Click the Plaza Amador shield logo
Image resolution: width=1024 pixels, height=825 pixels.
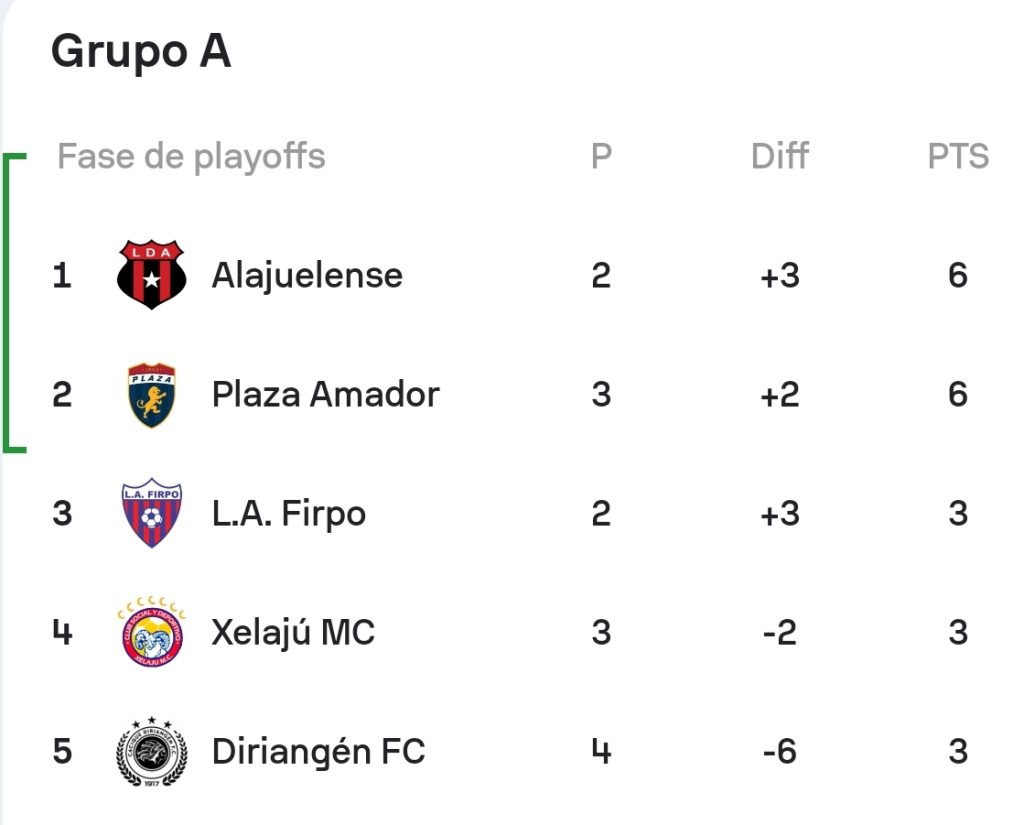152,395
